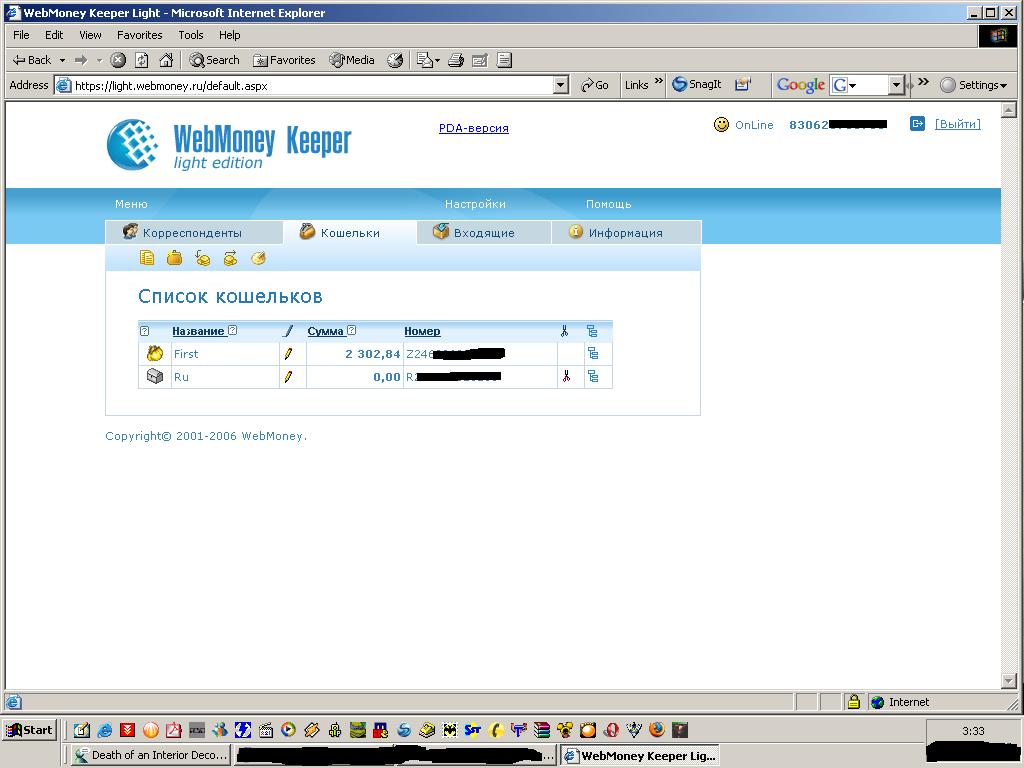Click the IE Print toolbar button
The image size is (1024, 768).
tap(456, 60)
